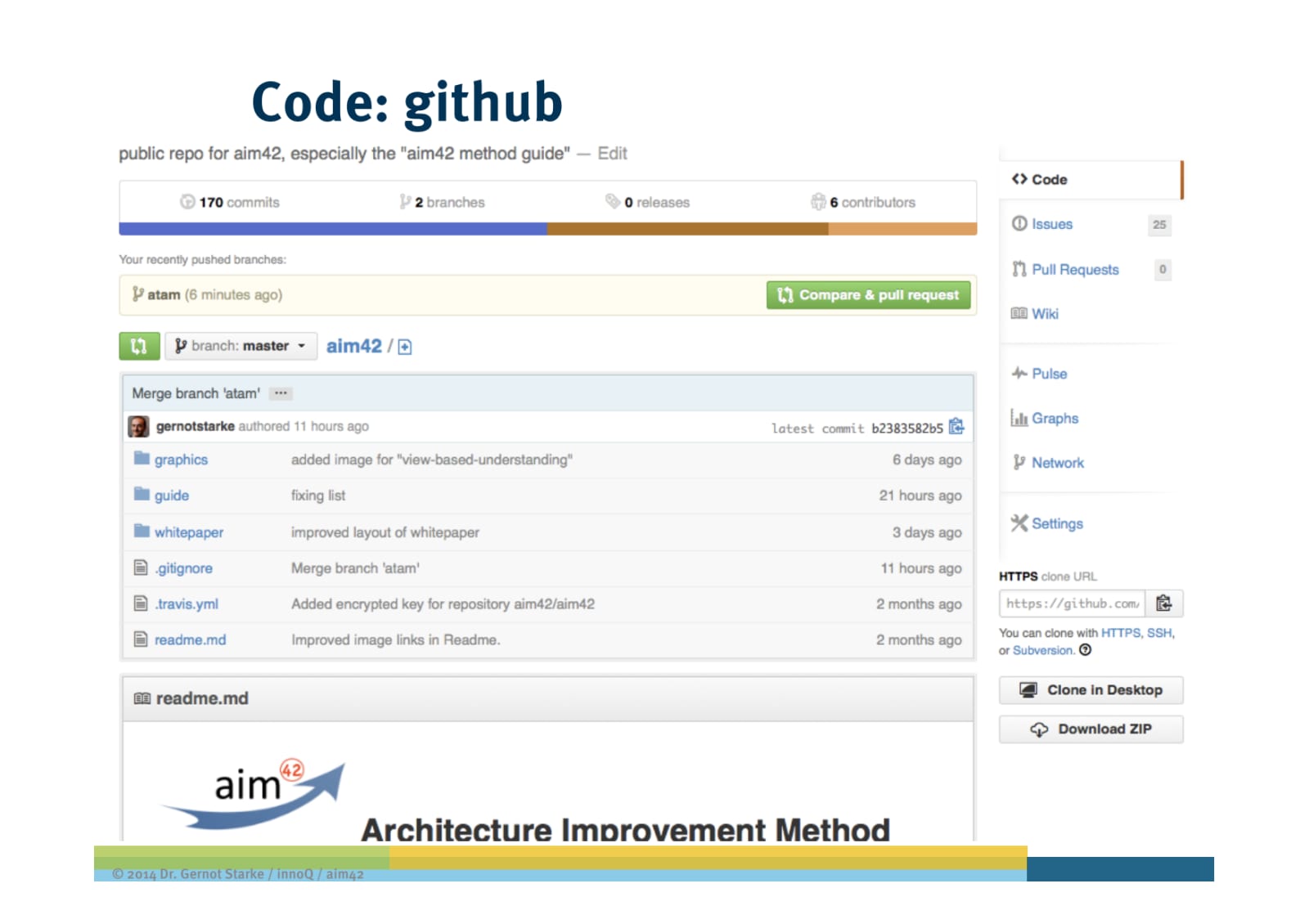
Task: Click the Code brackets icon in sidebar
Action: point(1019,179)
